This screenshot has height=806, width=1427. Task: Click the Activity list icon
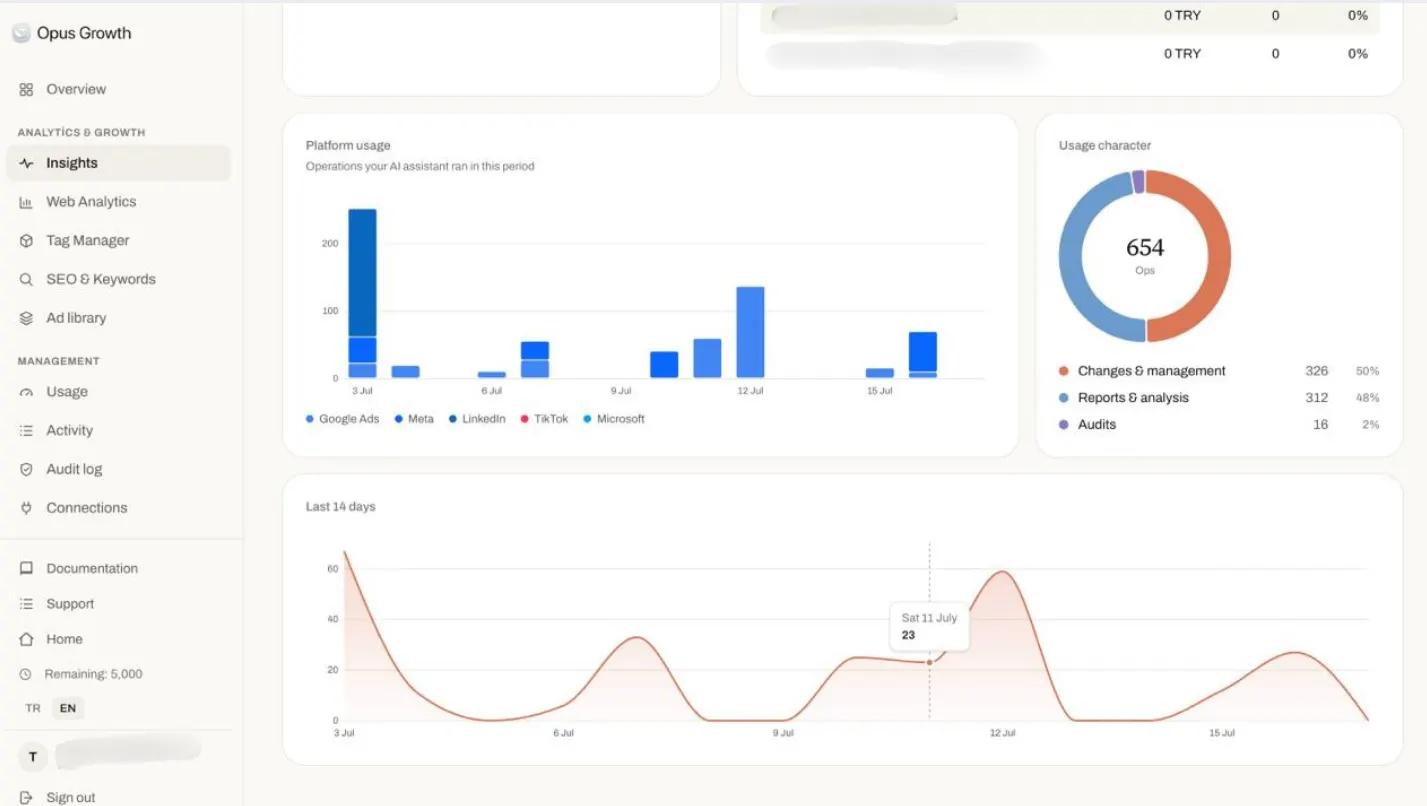(27, 431)
